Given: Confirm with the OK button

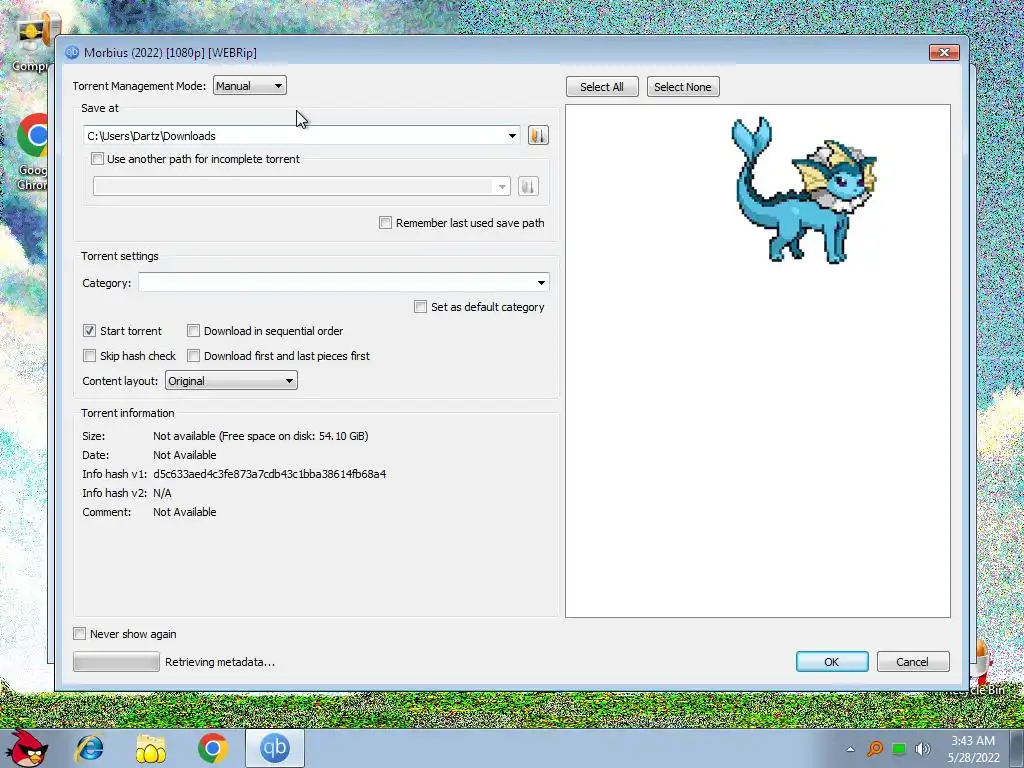Looking at the screenshot, I should (x=832, y=662).
